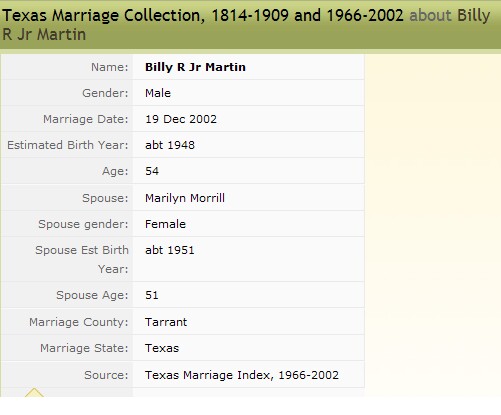Image resolution: width=501 pixels, height=415 pixels.
Task: Click the Spouse gender value Female
Action: click(165, 224)
